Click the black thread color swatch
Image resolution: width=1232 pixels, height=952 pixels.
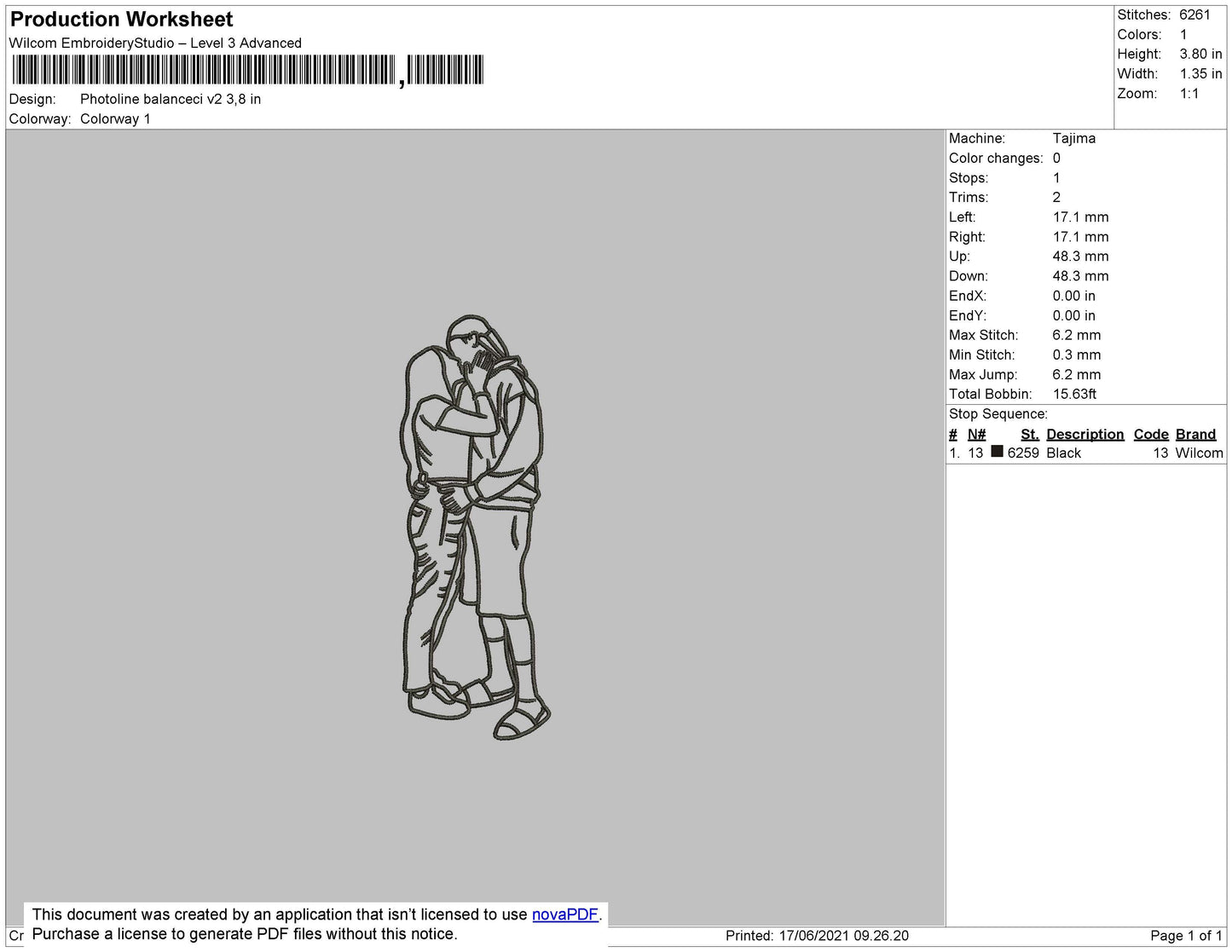click(x=997, y=452)
